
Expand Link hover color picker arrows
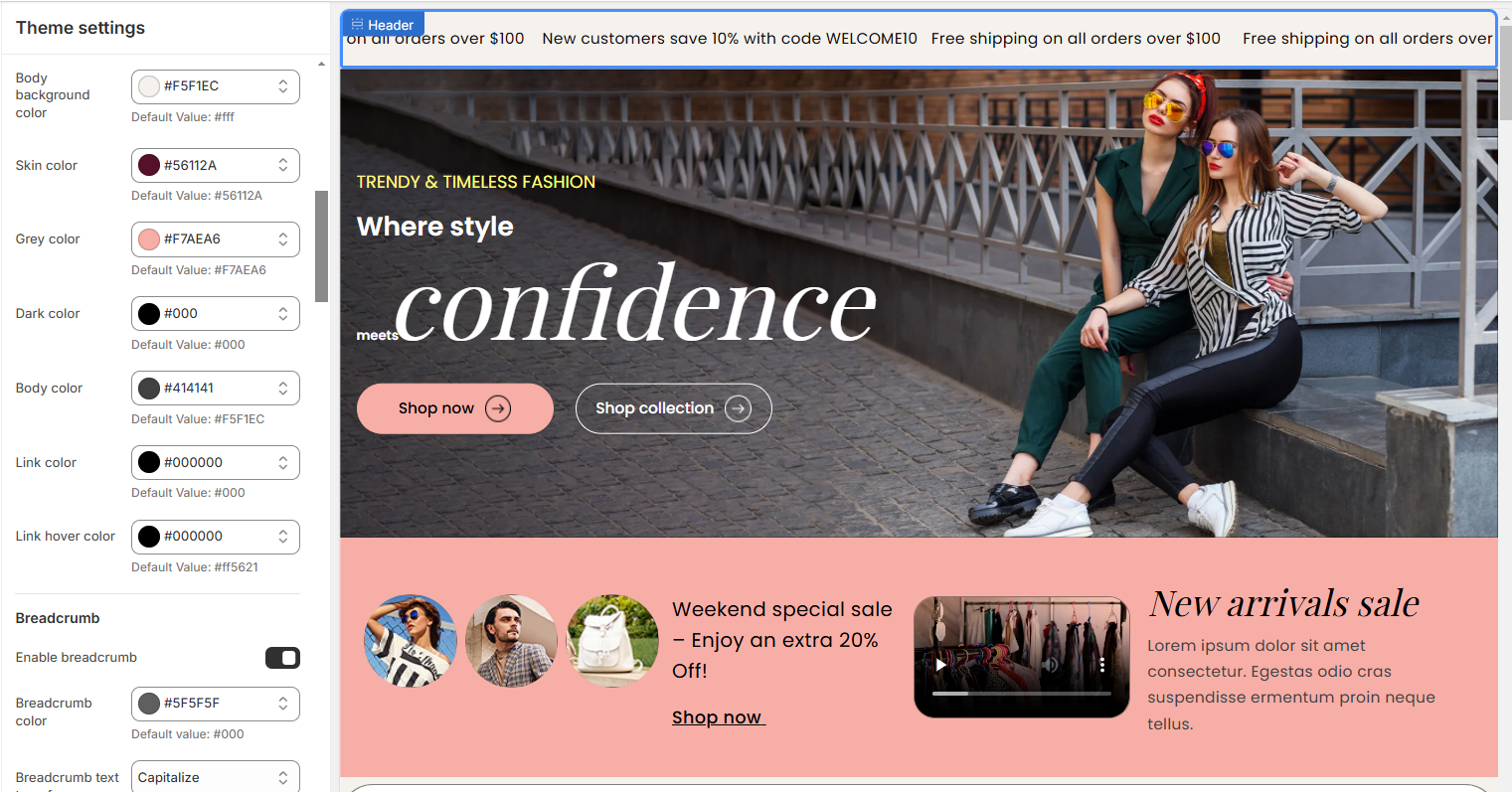283,537
